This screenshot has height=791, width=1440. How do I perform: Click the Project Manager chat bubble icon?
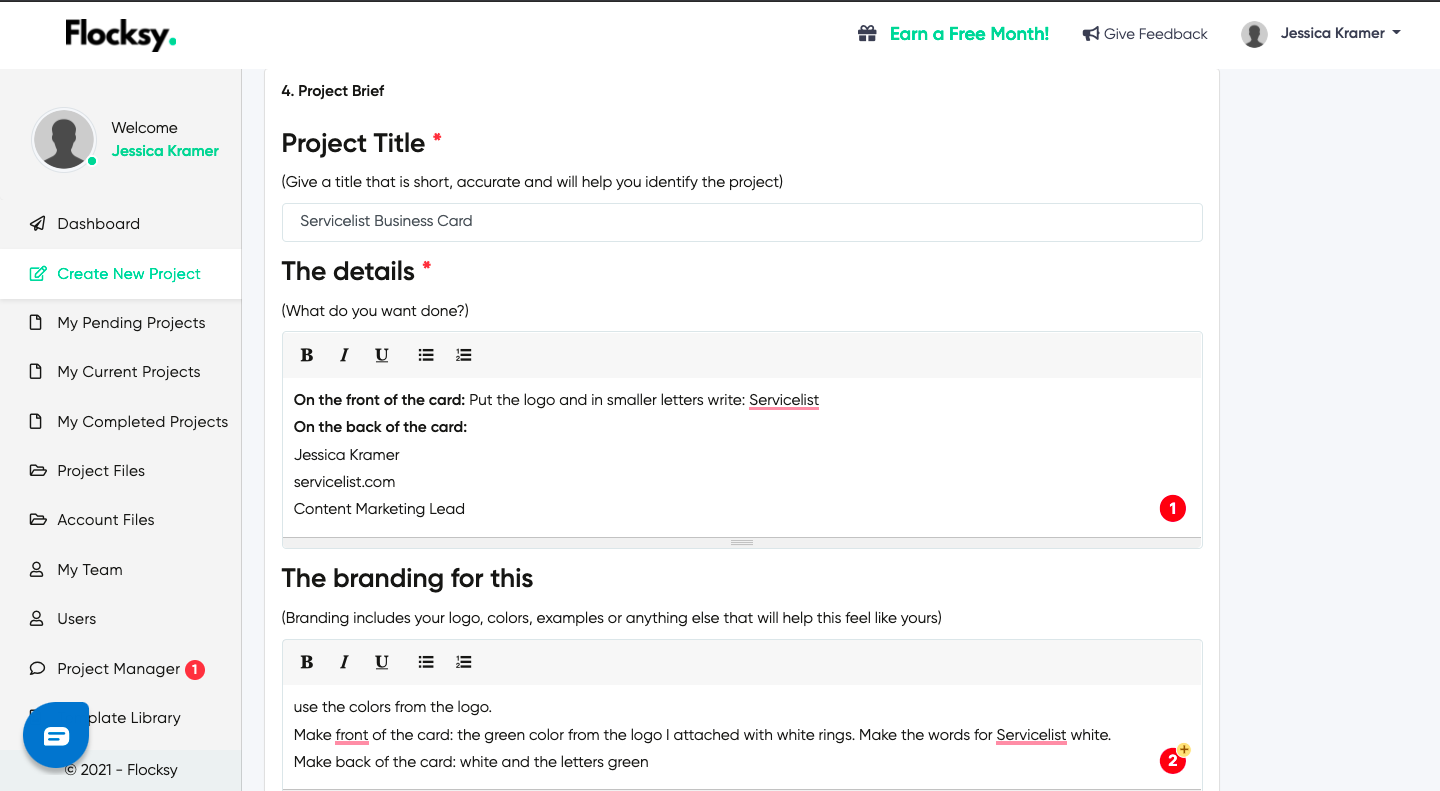(x=37, y=669)
